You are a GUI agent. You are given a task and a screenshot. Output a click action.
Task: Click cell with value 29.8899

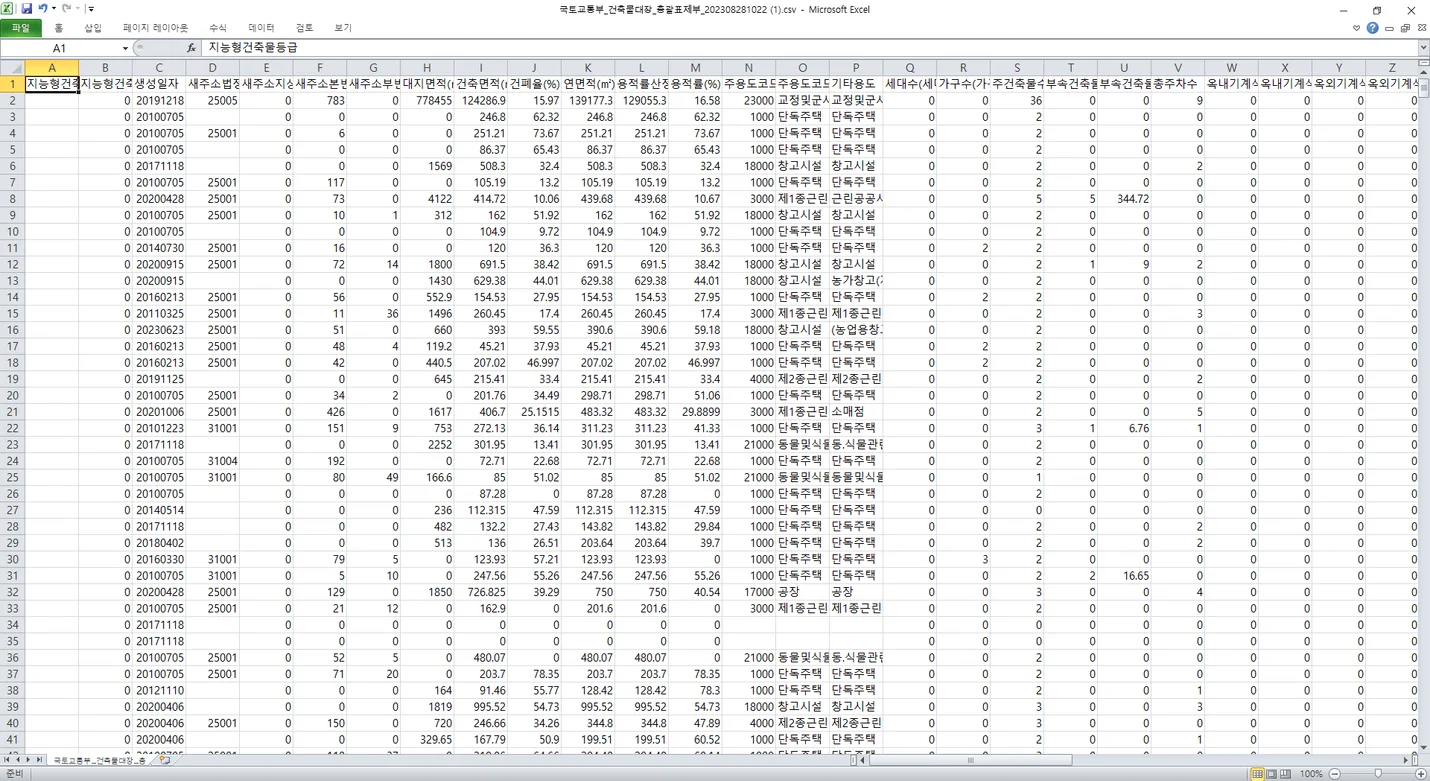[695, 412]
